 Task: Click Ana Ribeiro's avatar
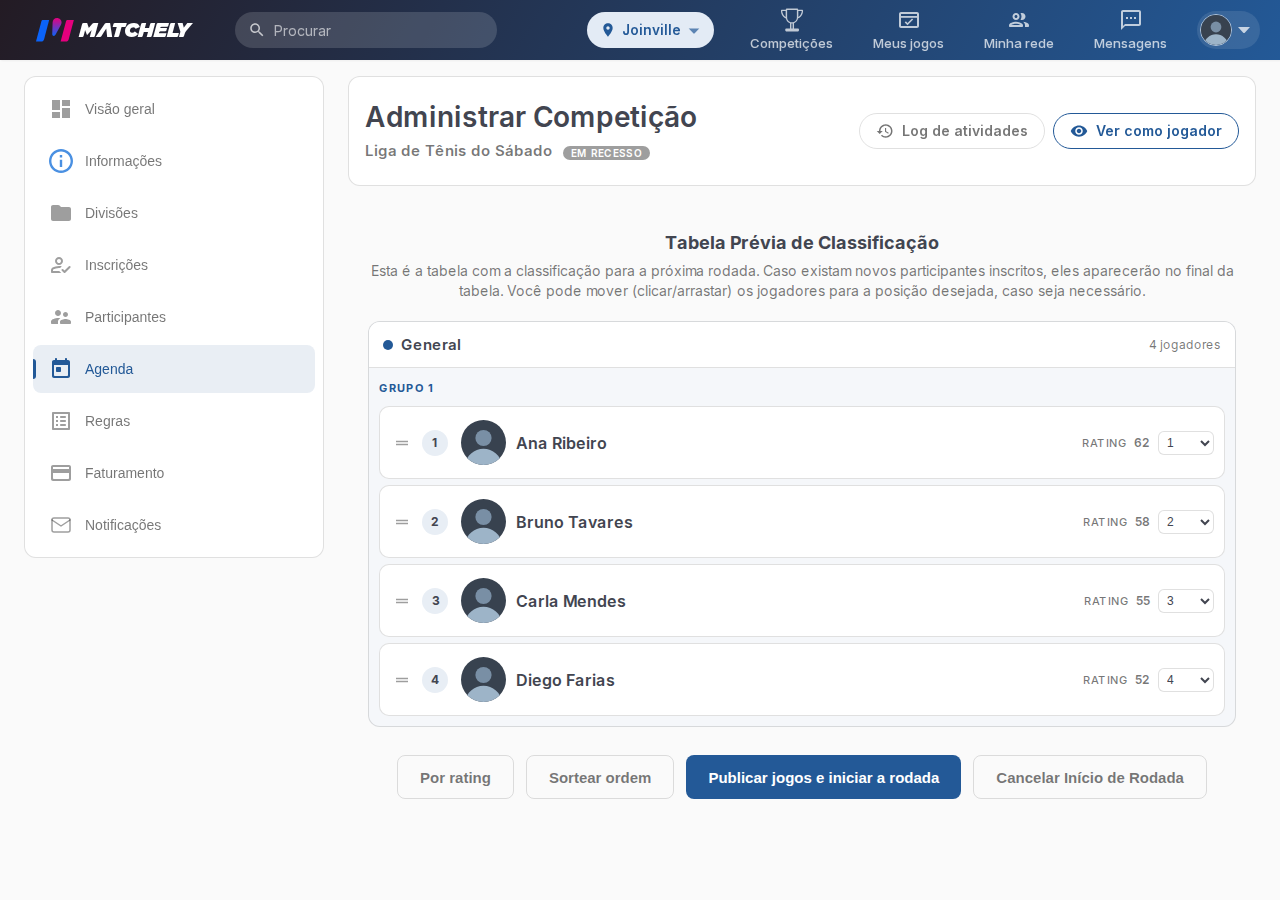click(x=483, y=443)
